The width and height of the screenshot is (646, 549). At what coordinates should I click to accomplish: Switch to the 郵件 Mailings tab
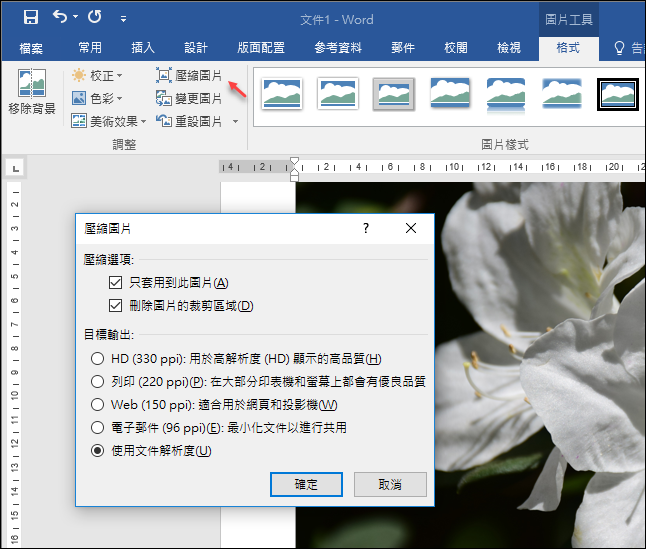[x=403, y=48]
